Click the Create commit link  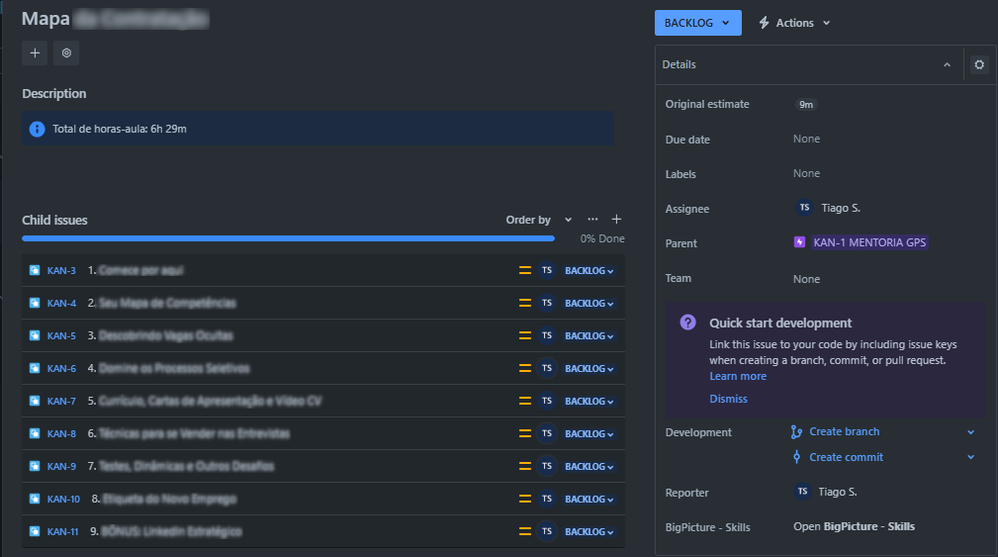(x=846, y=457)
